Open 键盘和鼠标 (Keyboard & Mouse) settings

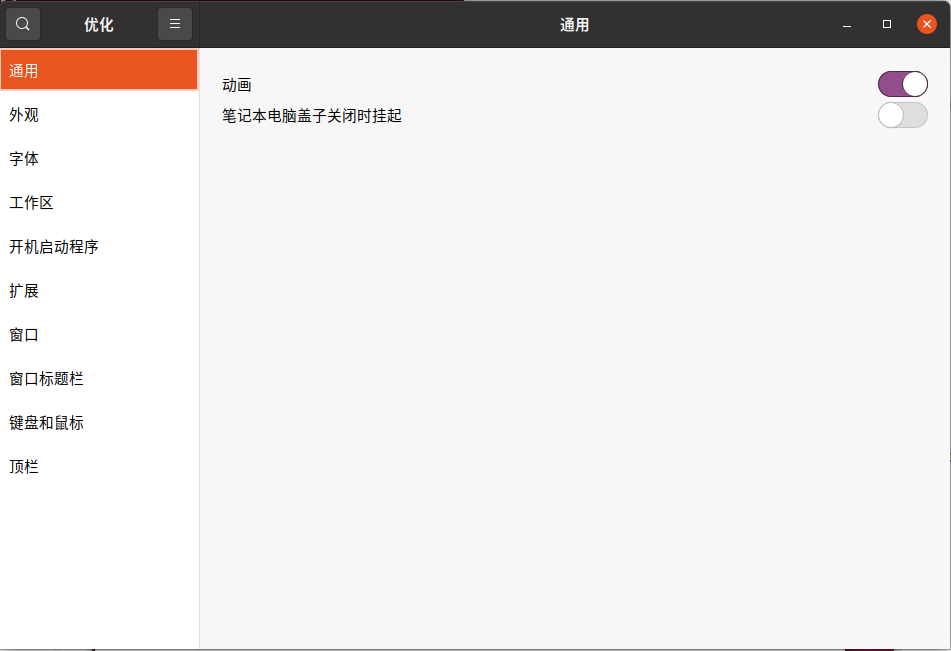tap(46, 422)
